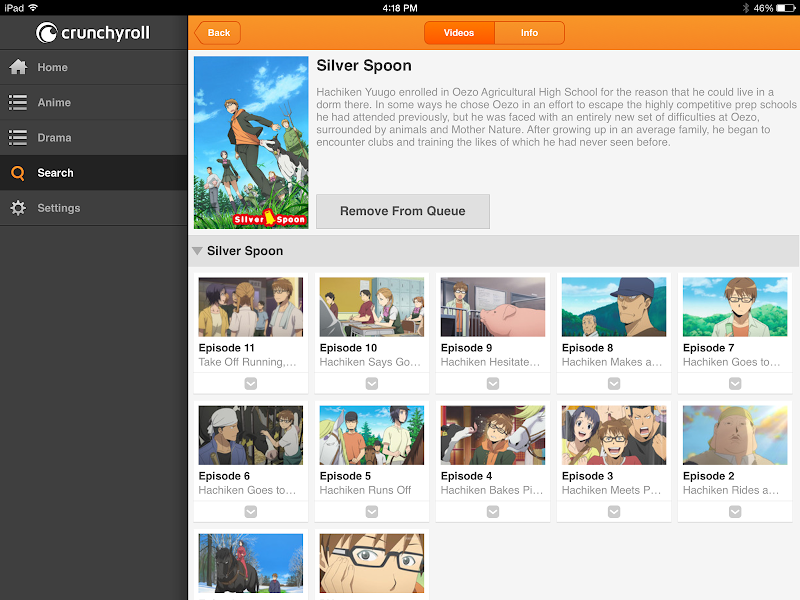Click Remove From Queue button

tap(403, 211)
